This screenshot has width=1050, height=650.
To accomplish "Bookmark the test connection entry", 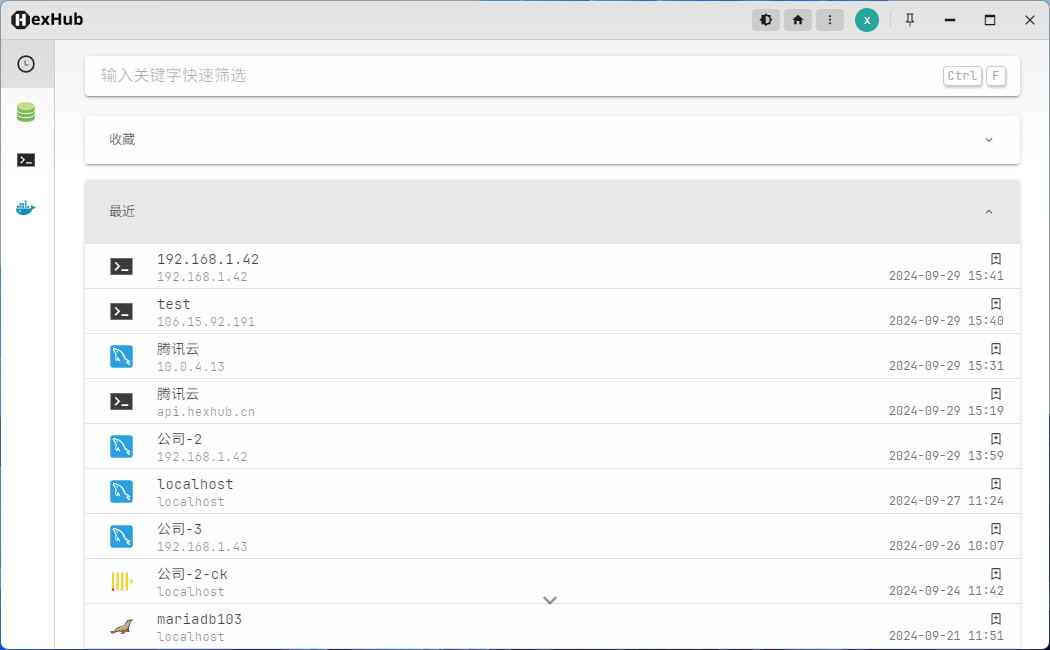I will (996, 303).
